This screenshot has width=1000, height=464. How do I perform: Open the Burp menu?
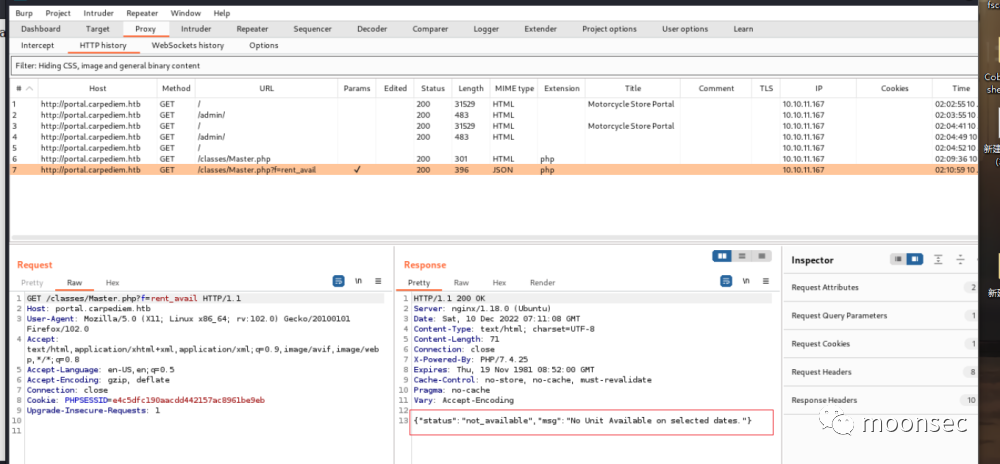[24, 13]
